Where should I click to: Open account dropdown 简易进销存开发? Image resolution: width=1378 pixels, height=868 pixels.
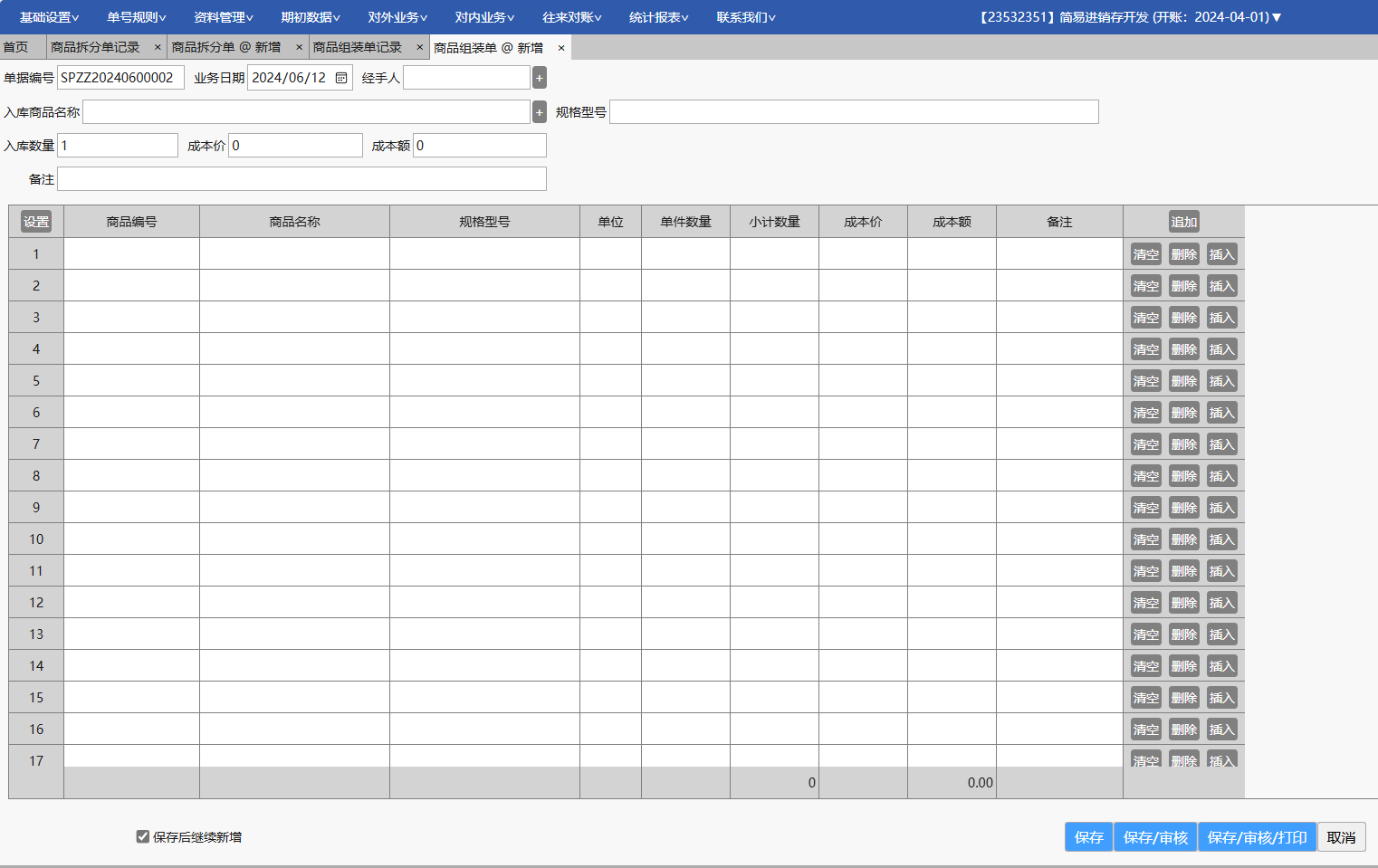coord(1130,17)
